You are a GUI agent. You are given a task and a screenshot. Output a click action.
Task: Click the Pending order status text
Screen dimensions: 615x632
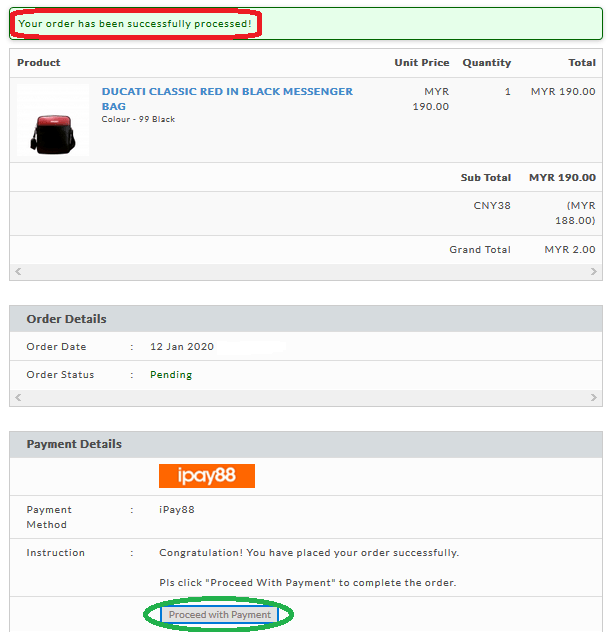[x=171, y=375]
